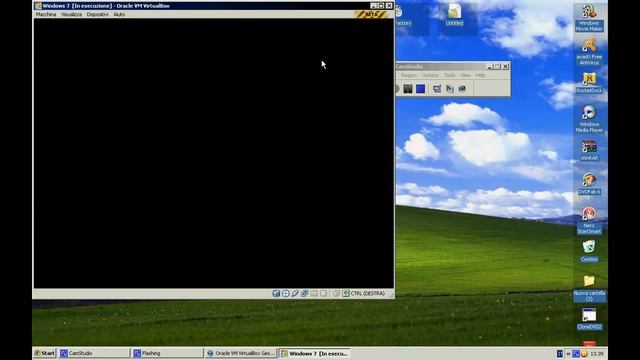Click the Screen Annotations icon in CamStudio toolbar

pyautogui.click(x=462, y=89)
